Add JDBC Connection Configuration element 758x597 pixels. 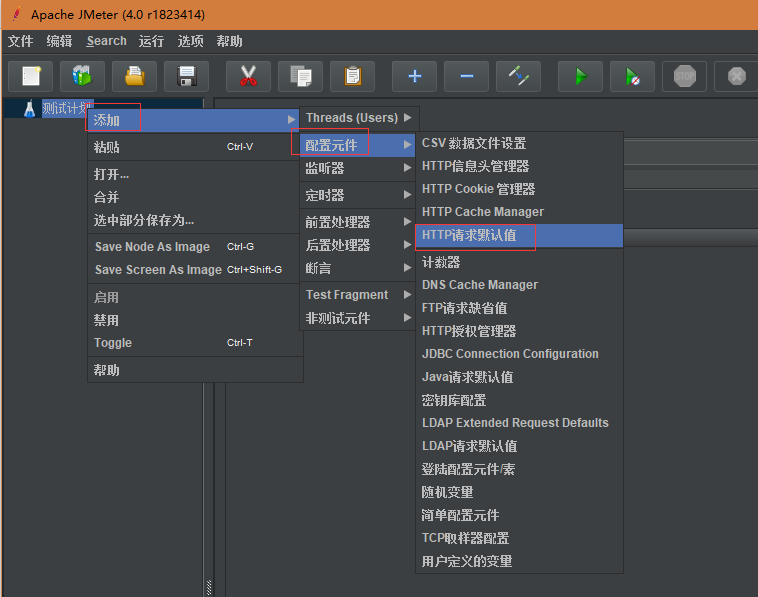519,354
